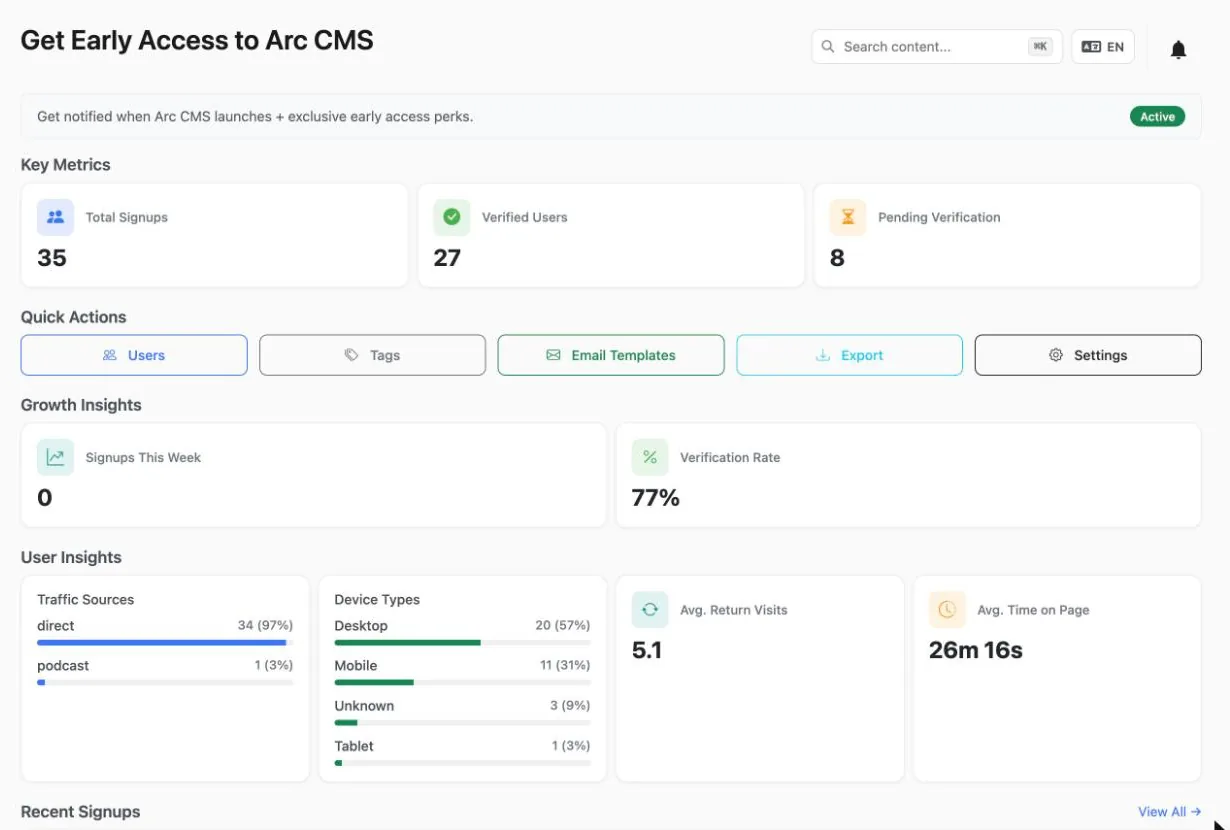This screenshot has height=830, width=1230.
Task: Click the people icon in Users button
Action: [110, 355]
